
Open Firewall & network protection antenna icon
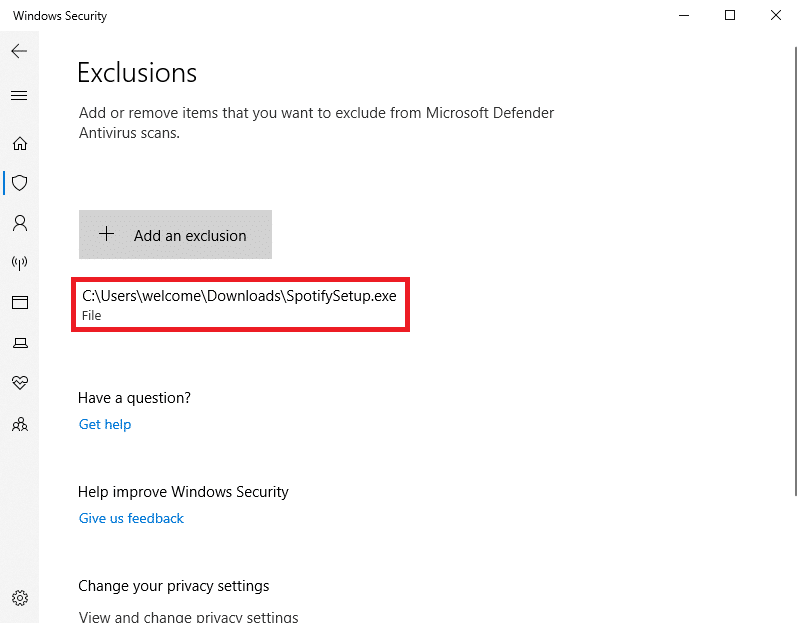pyautogui.click(x=20, y=263)
